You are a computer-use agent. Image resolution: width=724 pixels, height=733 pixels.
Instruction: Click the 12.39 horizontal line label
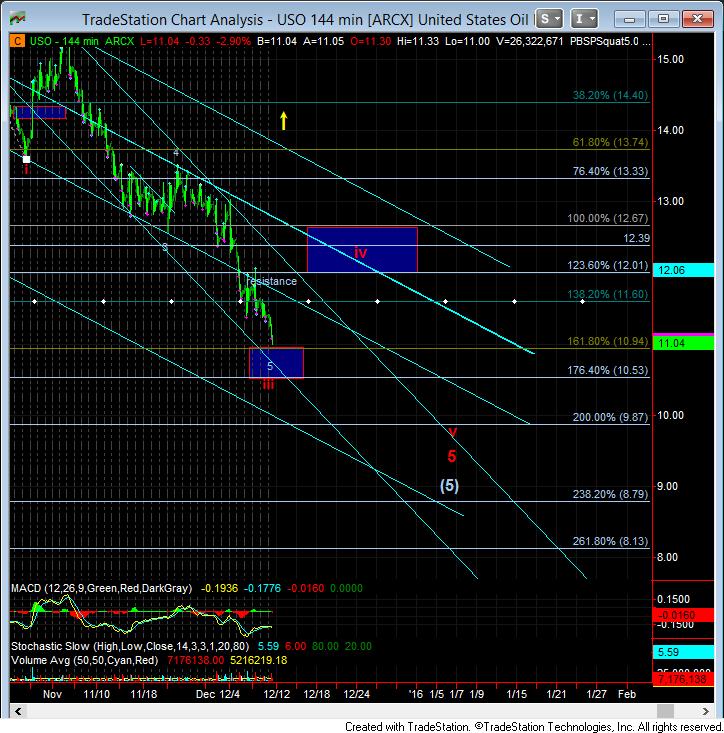coord(636,238)
